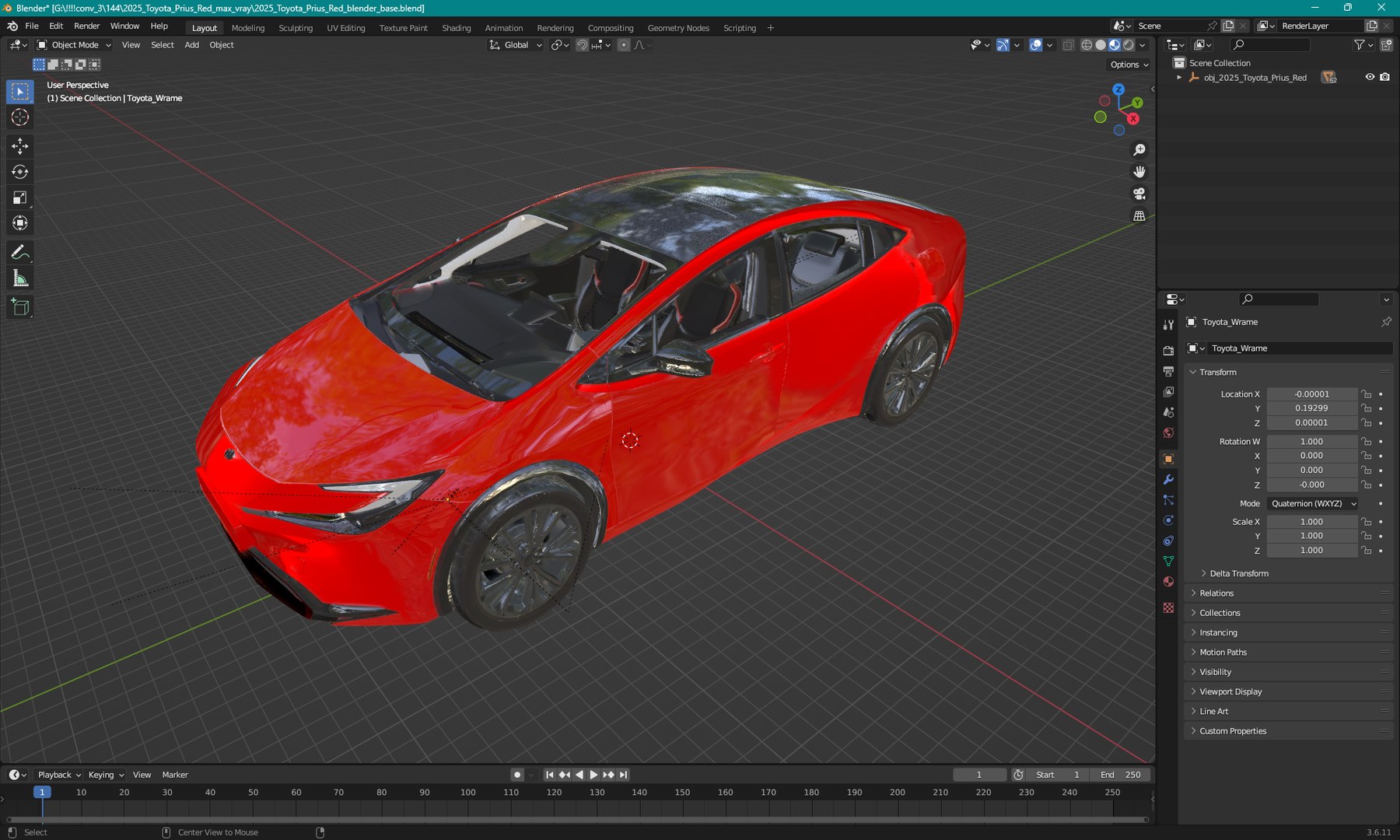
Task: Toggle snapping magnet in header
Action: pyautogui.click(x=582, y=45)
